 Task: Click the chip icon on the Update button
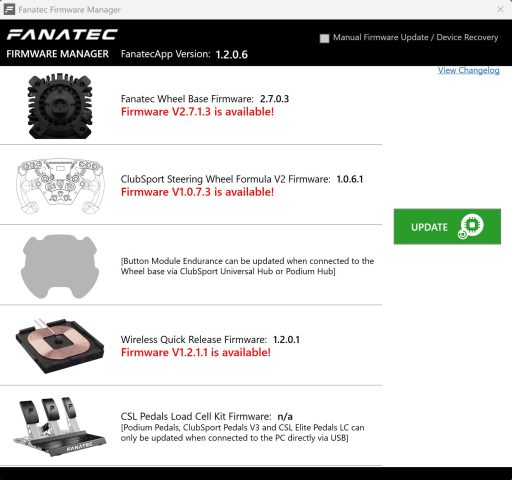[471, 227]
